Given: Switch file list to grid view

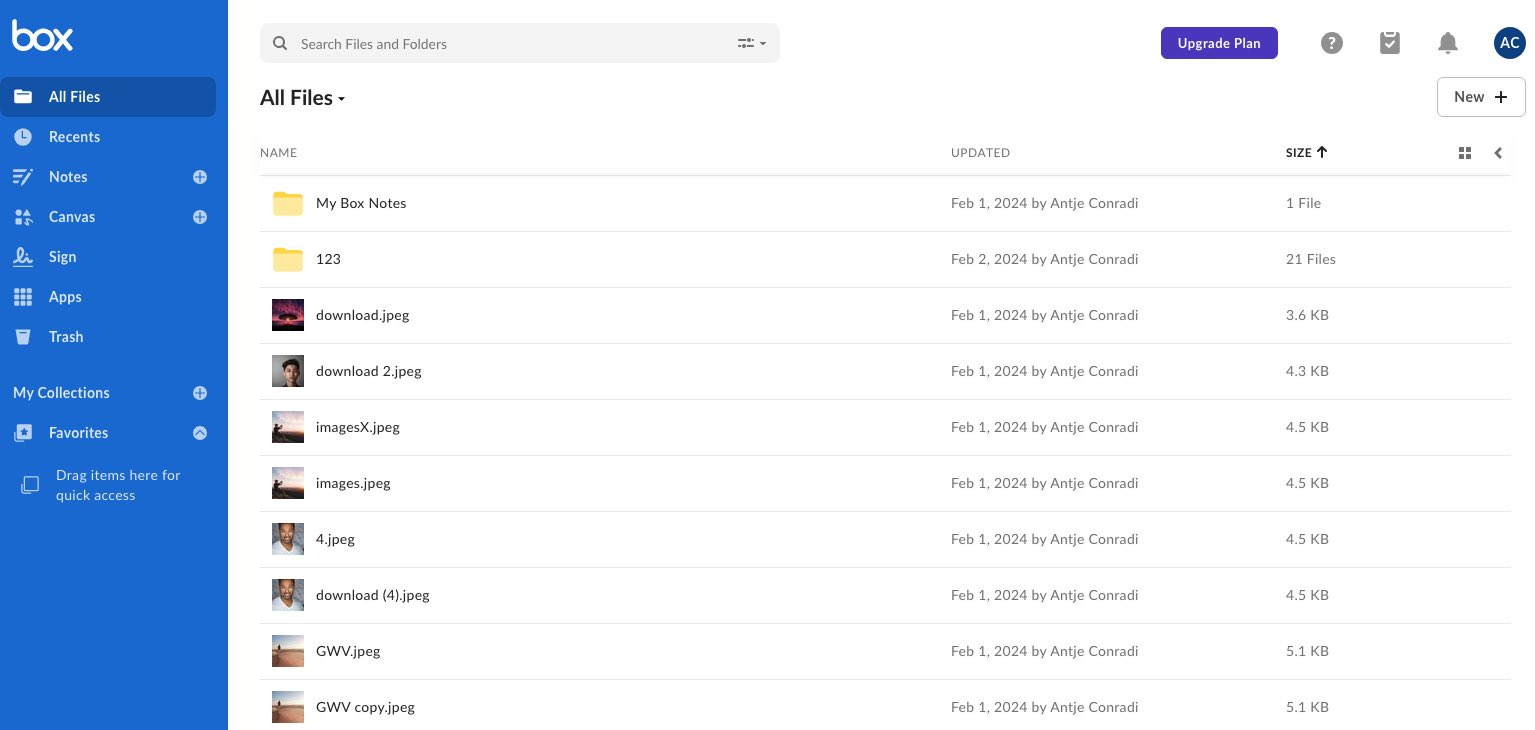Looking at the screenshot, I should coord(1465,153).
